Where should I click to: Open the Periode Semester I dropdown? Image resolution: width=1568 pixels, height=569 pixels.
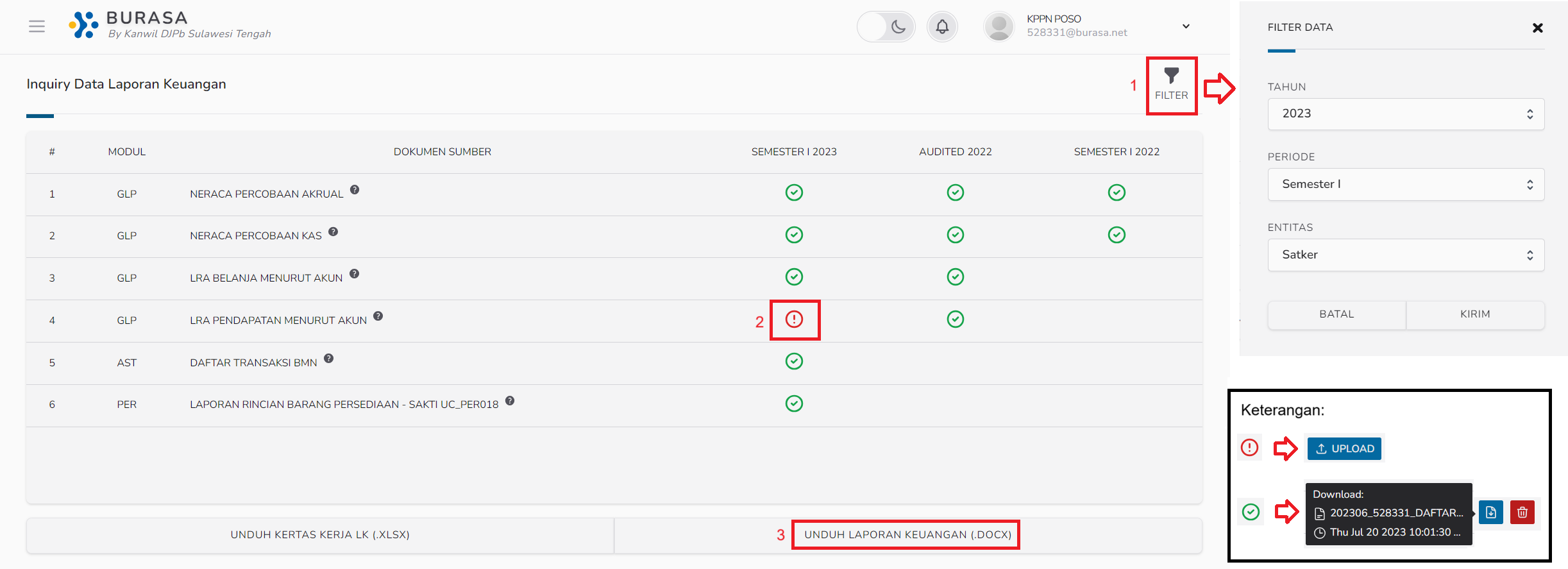(1405, 185)
